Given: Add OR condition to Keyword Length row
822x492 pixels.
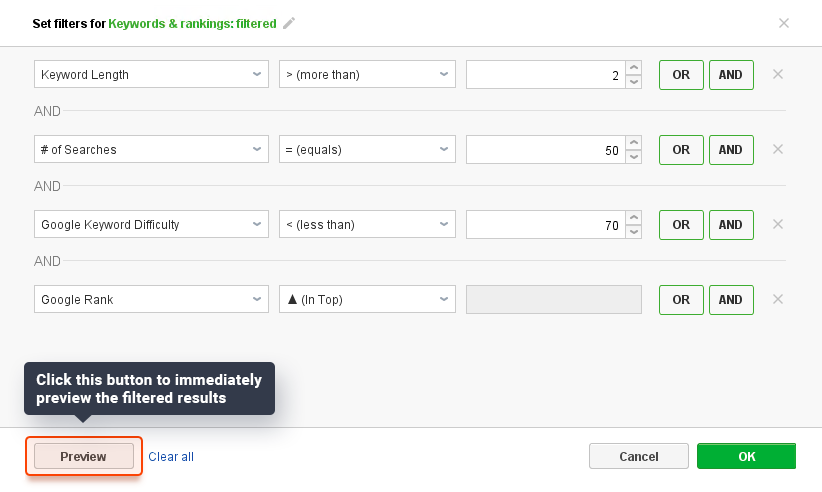Looking at the screenshot, I should [x=681, y=75].
